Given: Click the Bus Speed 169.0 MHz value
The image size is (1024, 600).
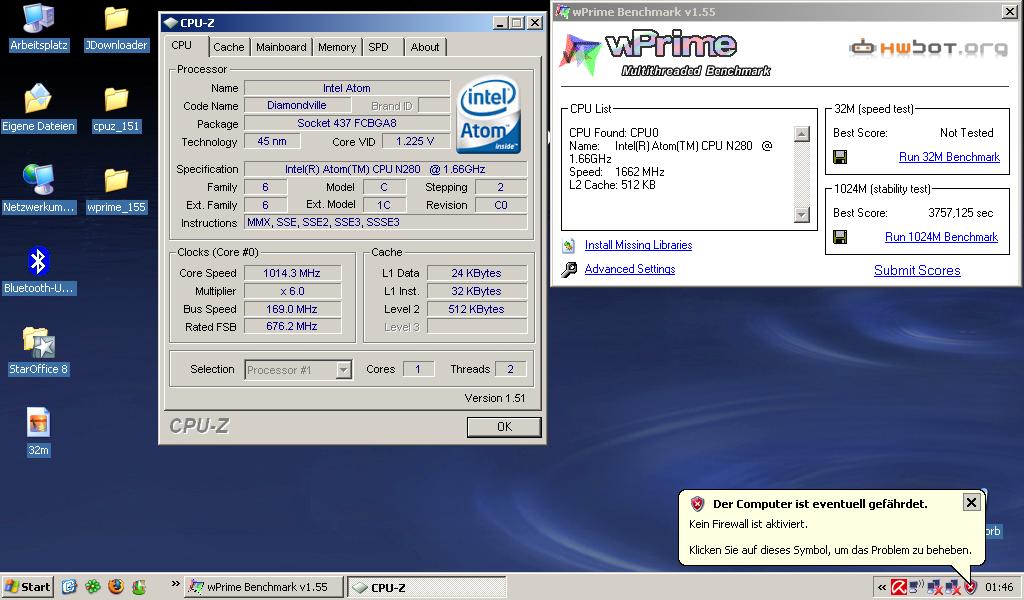Looking at the screenshot, I should [292, 309].
